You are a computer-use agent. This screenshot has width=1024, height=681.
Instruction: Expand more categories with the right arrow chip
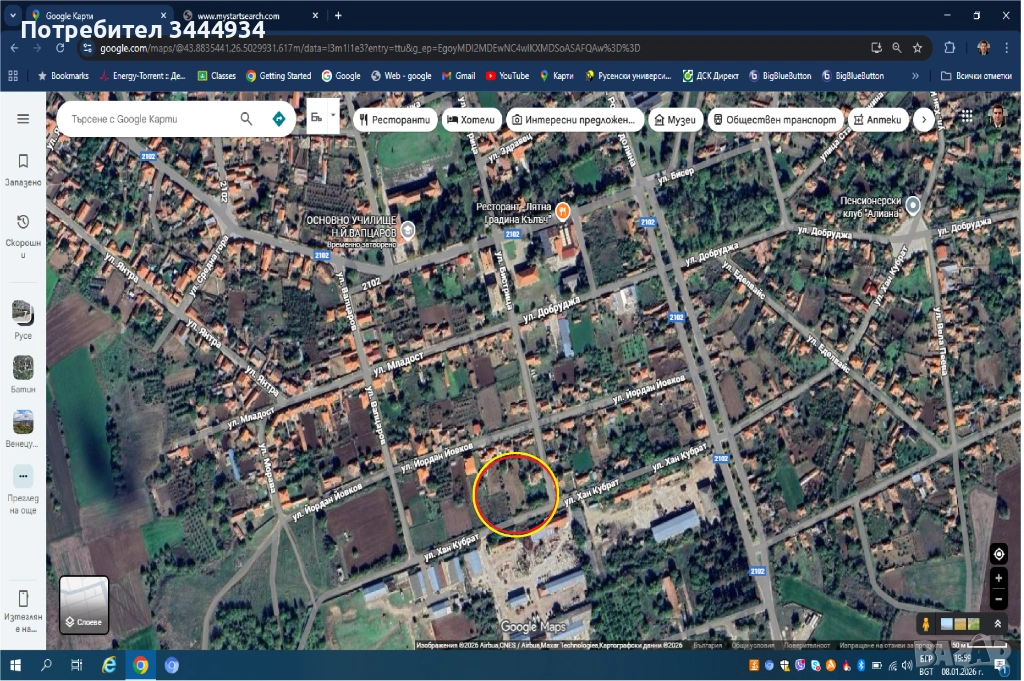click(922, 119)
